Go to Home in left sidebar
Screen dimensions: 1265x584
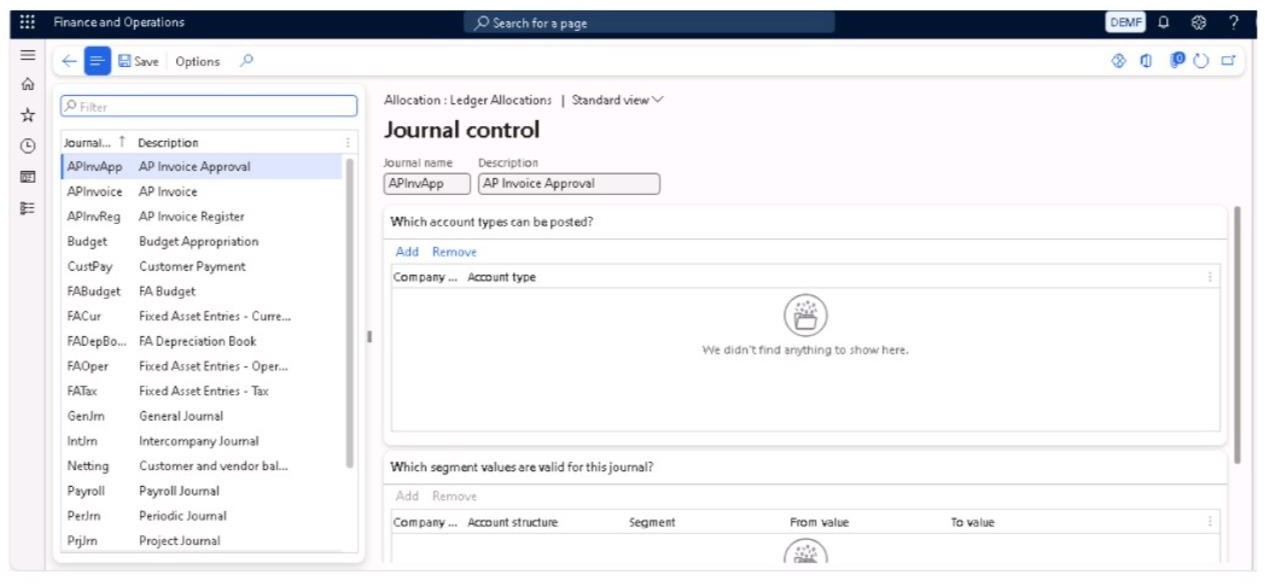tap(27, 85)
